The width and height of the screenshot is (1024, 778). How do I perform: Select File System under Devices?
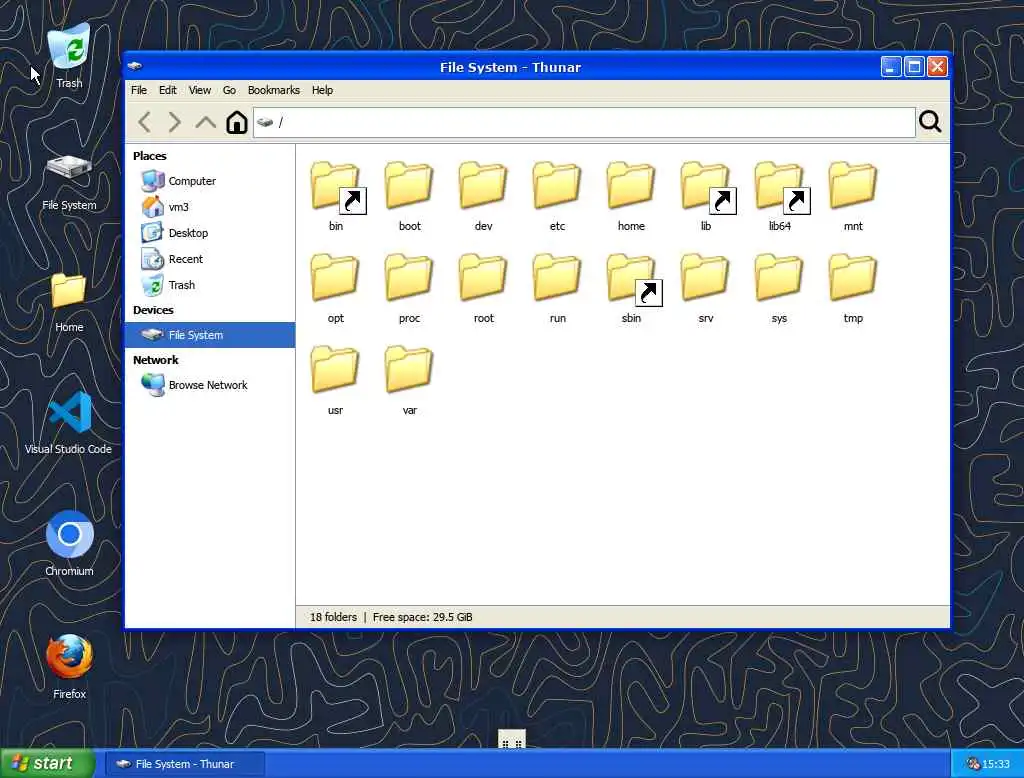[x=210, y=335]
